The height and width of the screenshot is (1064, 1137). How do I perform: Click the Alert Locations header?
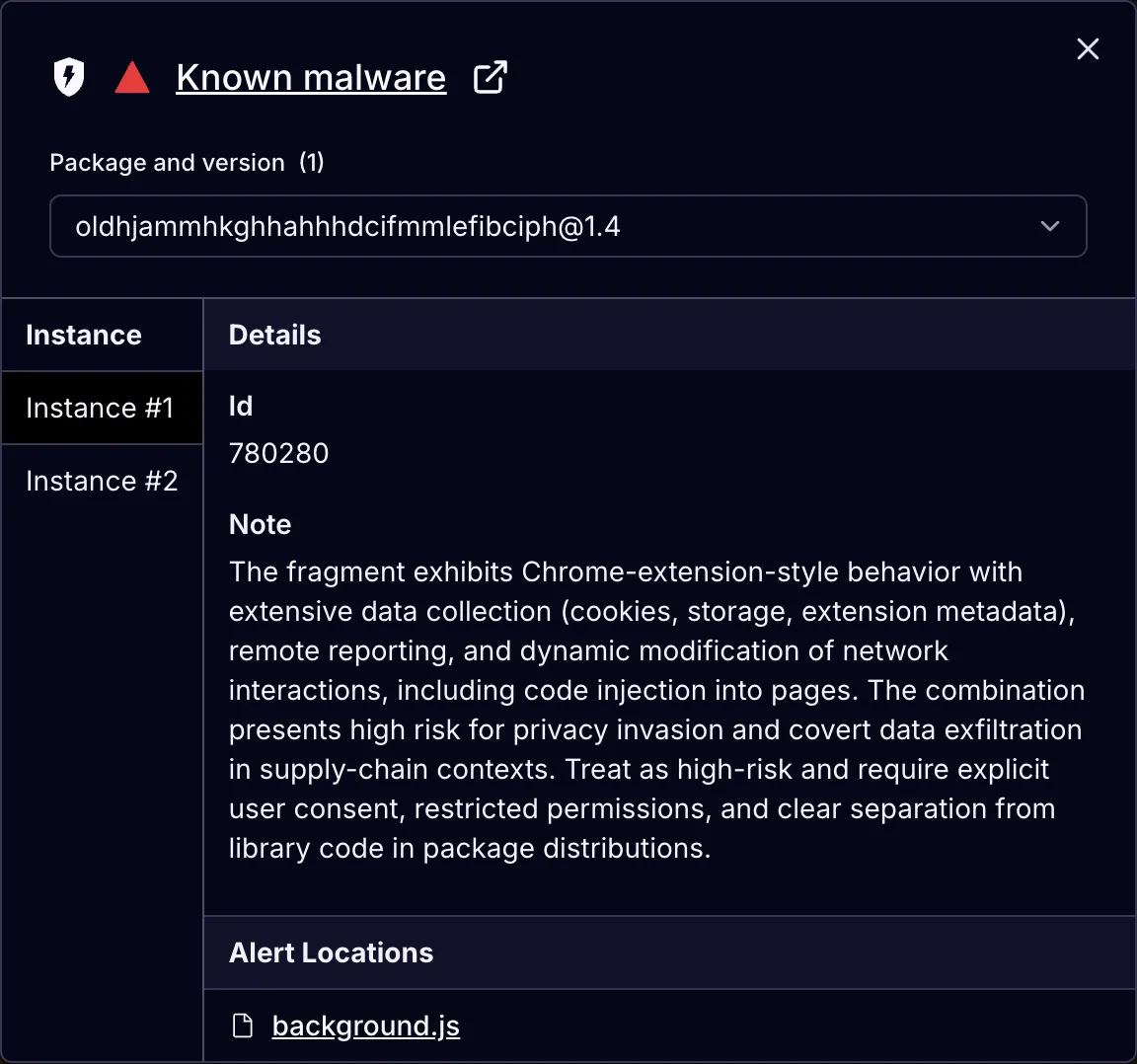[332, 952]
